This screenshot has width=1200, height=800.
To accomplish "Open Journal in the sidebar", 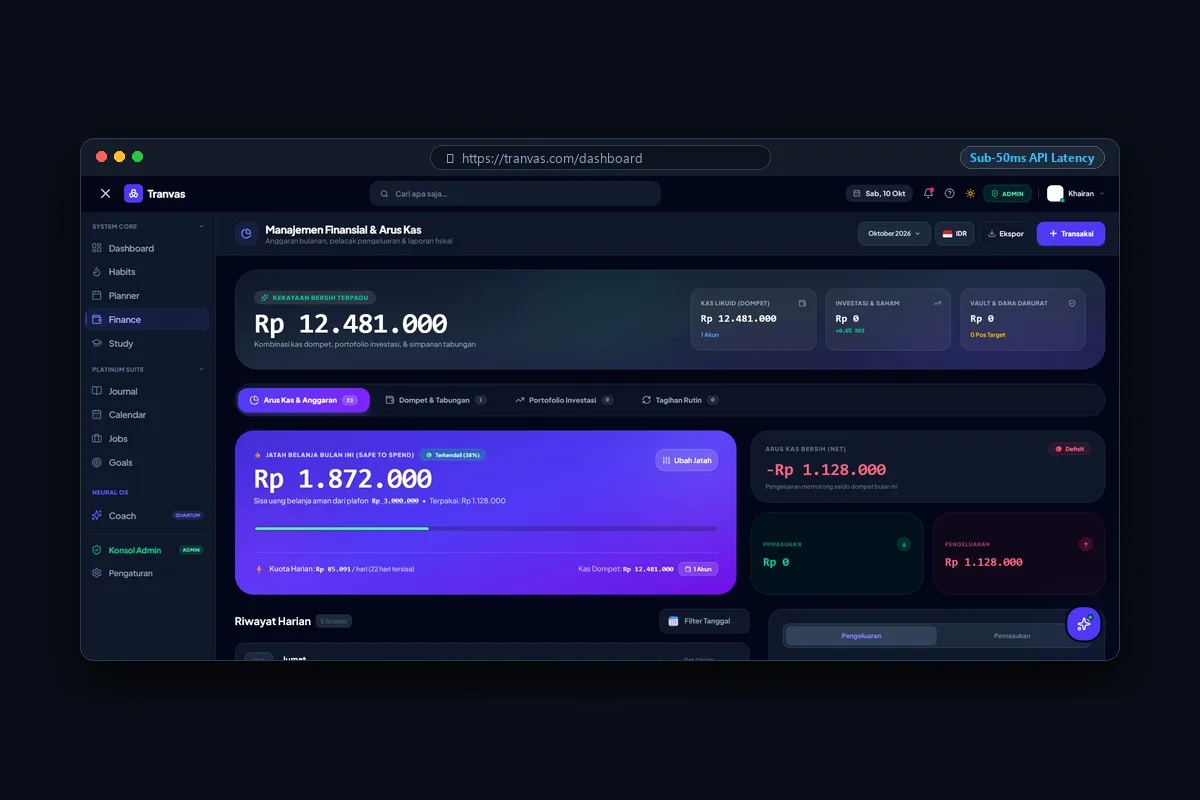I will 146,391.
